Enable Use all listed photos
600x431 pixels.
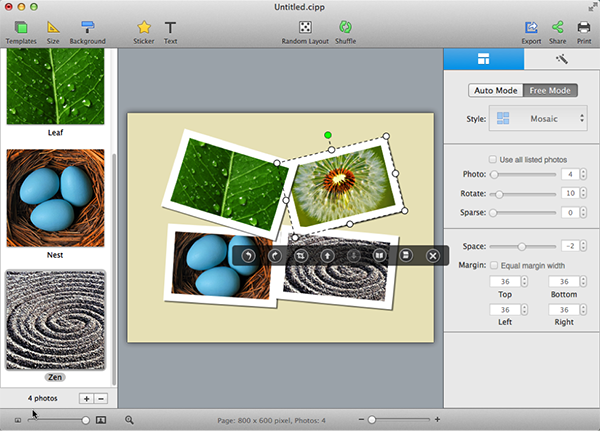491,159
